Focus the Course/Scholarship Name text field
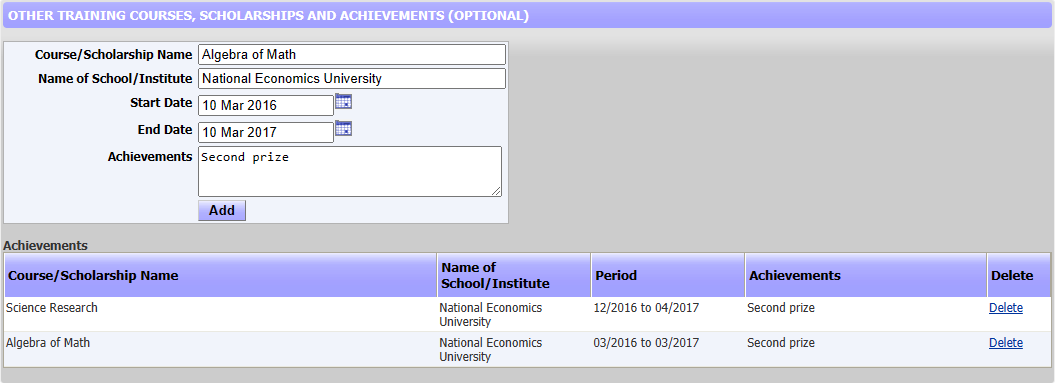This screenshot has width=1055, height=383. 351,55
